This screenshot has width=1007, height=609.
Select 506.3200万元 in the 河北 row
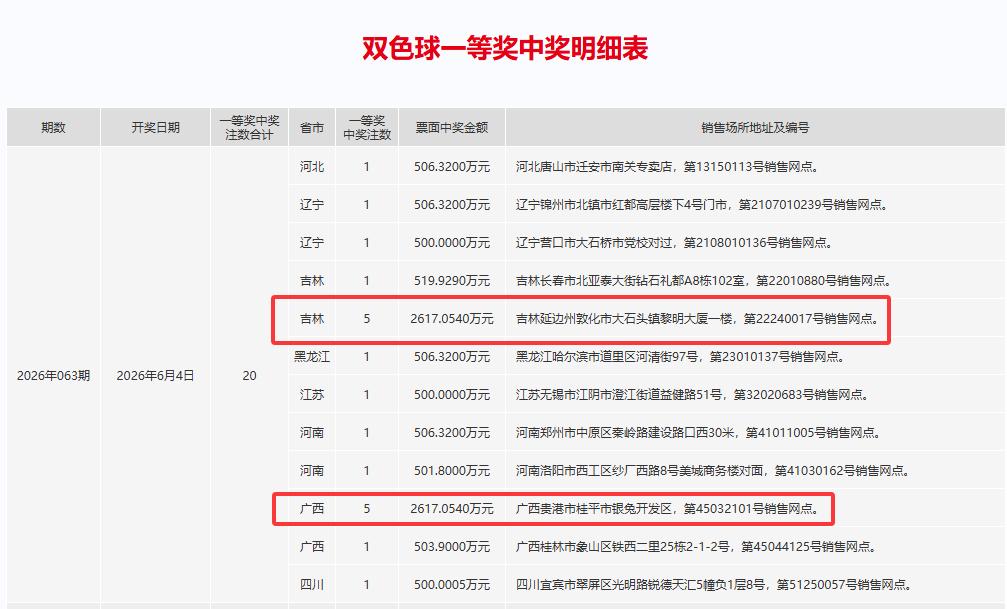click(451, 166)
